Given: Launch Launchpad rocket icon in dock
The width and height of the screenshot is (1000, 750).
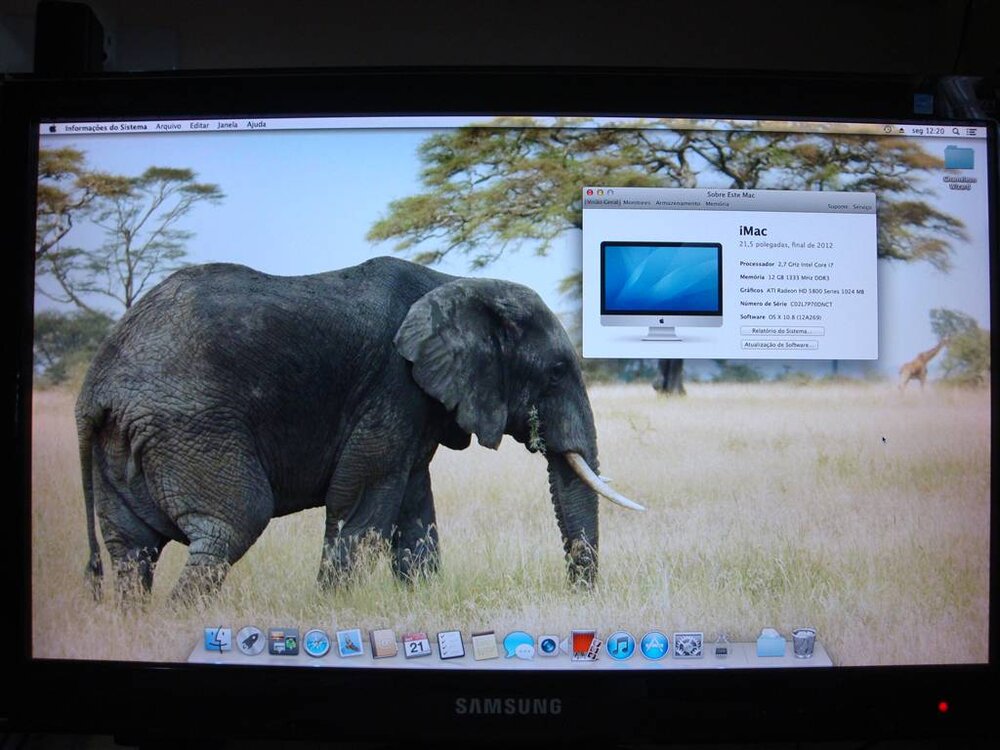Looking at the screenshot, I should [251, 640].
